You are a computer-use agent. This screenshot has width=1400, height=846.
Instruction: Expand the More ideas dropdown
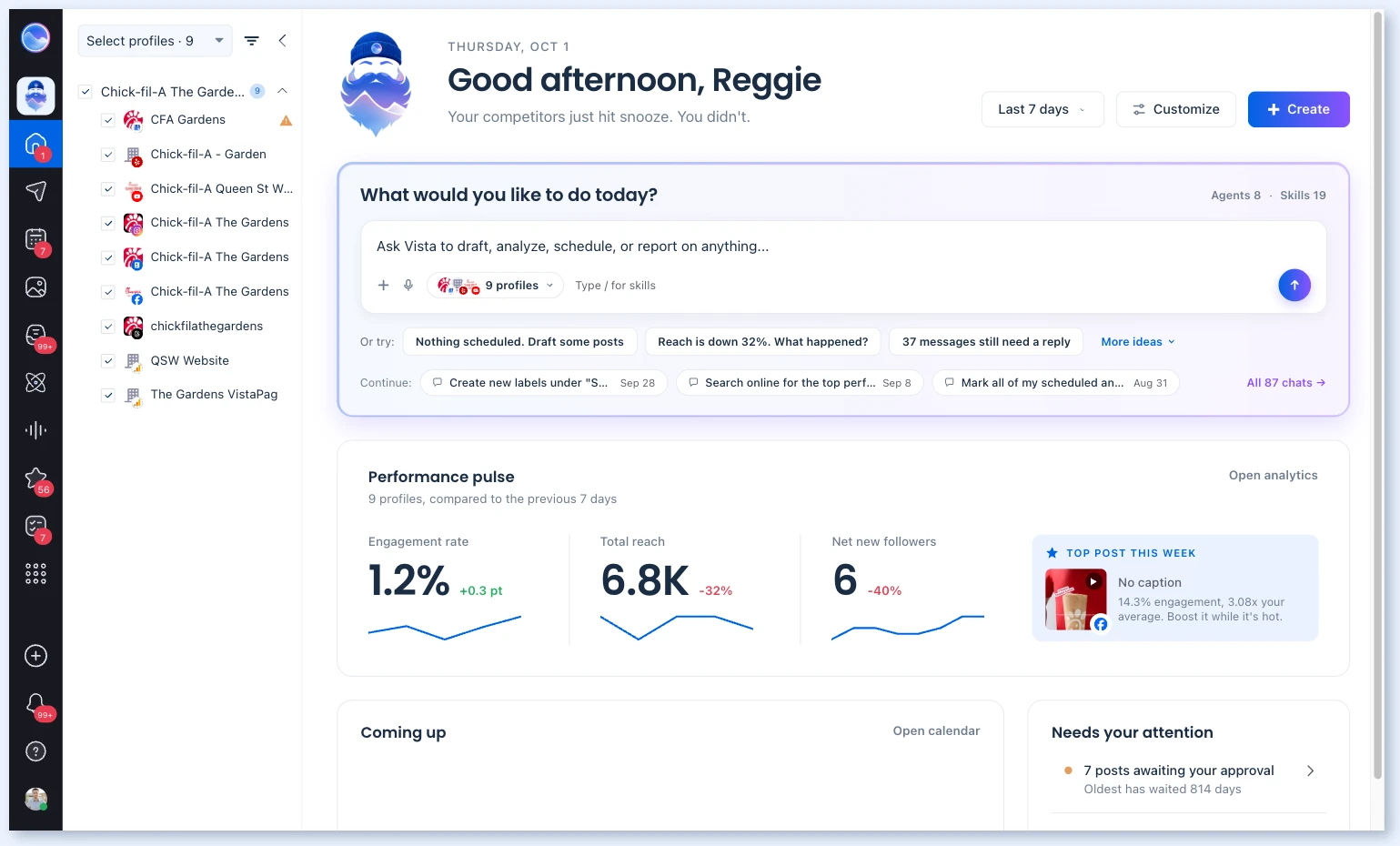pos(1138,342)
